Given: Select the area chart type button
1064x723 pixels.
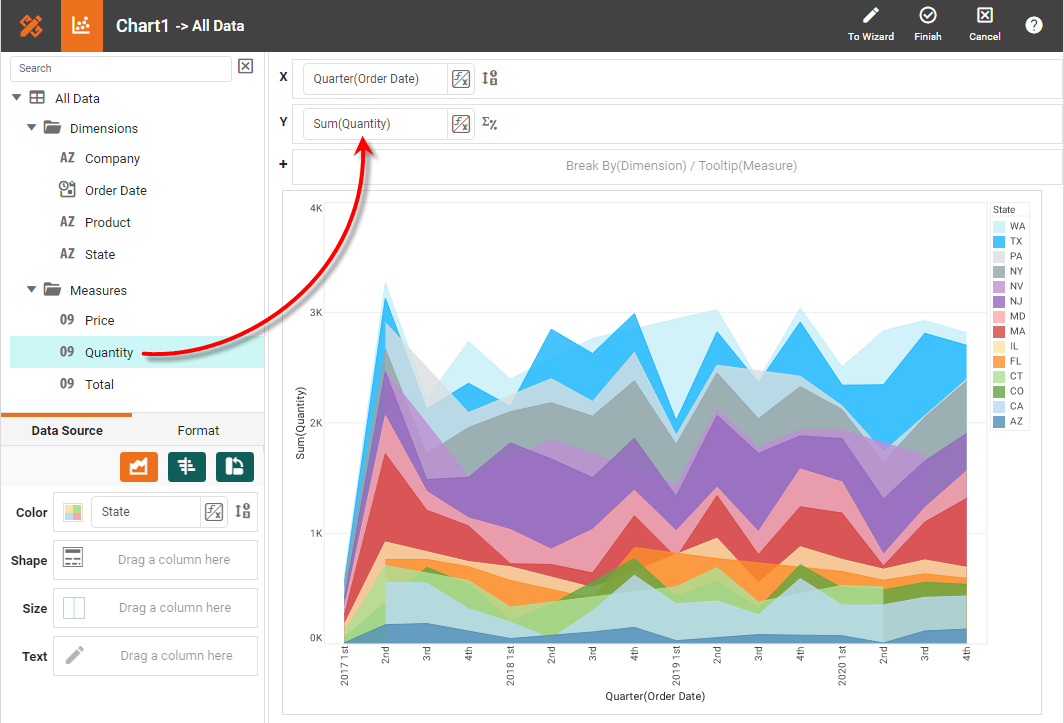Looking at the screenshot, I should coord(139,466).
